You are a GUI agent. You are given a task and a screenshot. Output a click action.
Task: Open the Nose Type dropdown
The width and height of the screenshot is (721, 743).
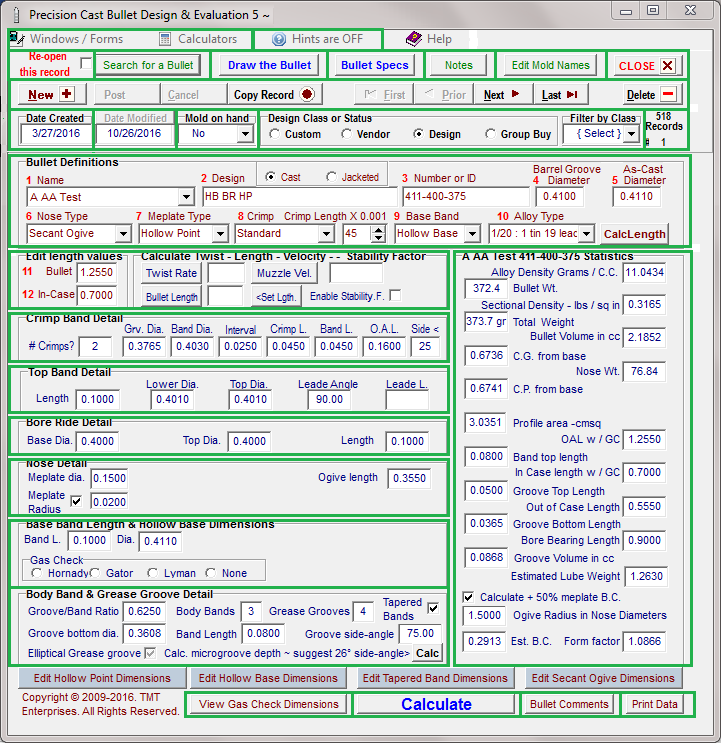point(123,234)
